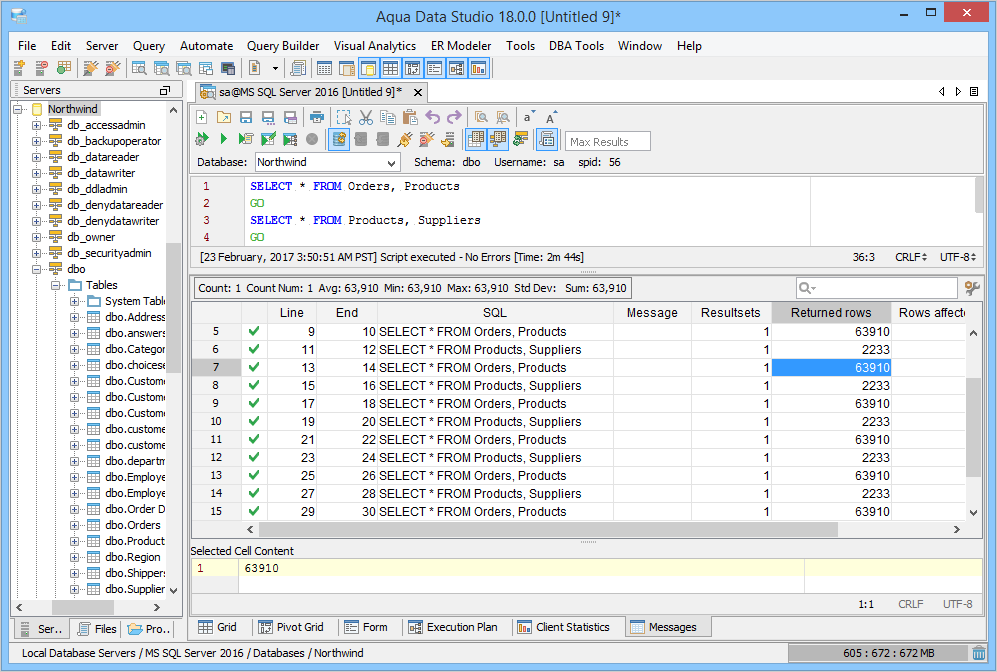
Task: Click the Save floppy disk icon
Action: tap(246, 117)
